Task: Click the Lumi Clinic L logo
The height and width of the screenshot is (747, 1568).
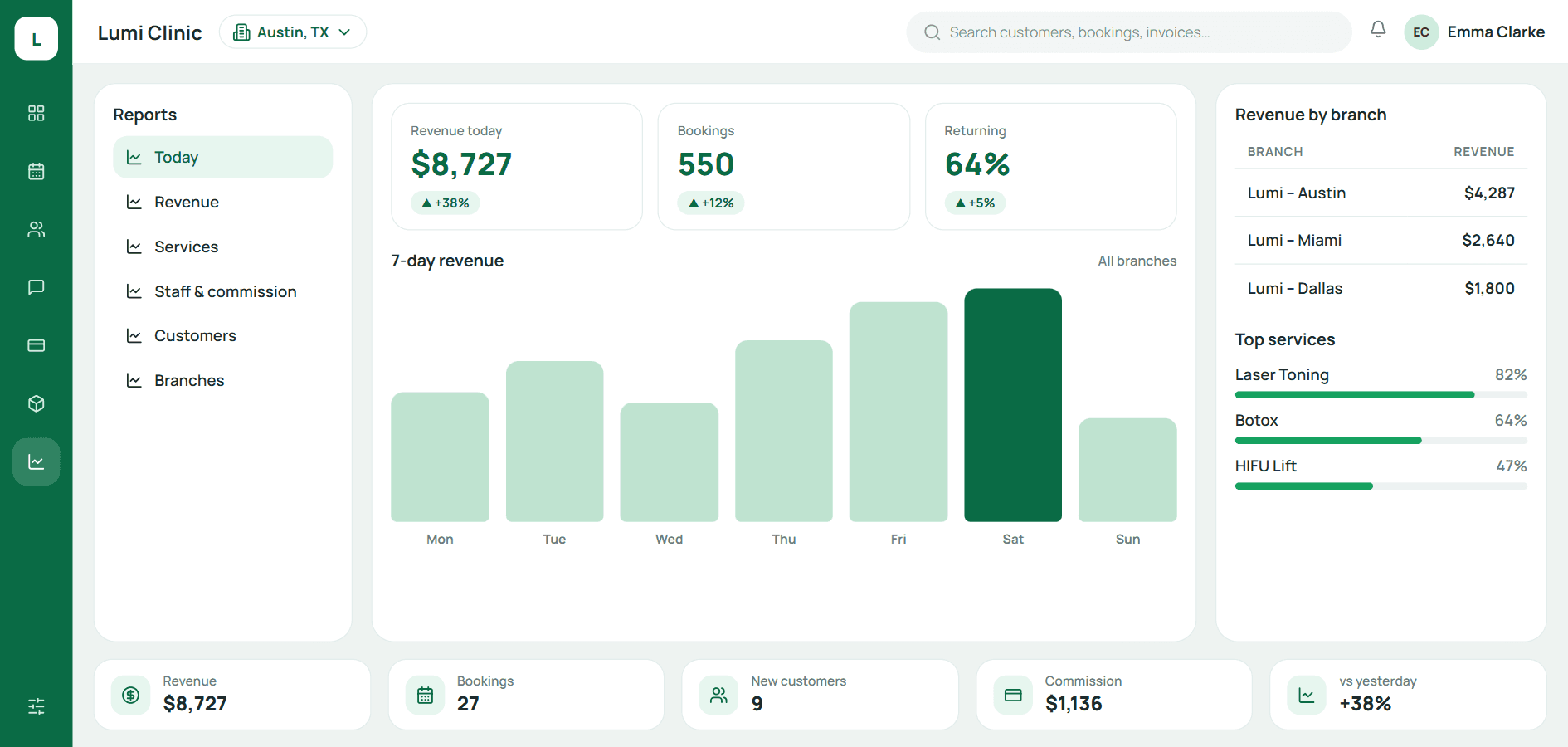Action: (37, 38)
